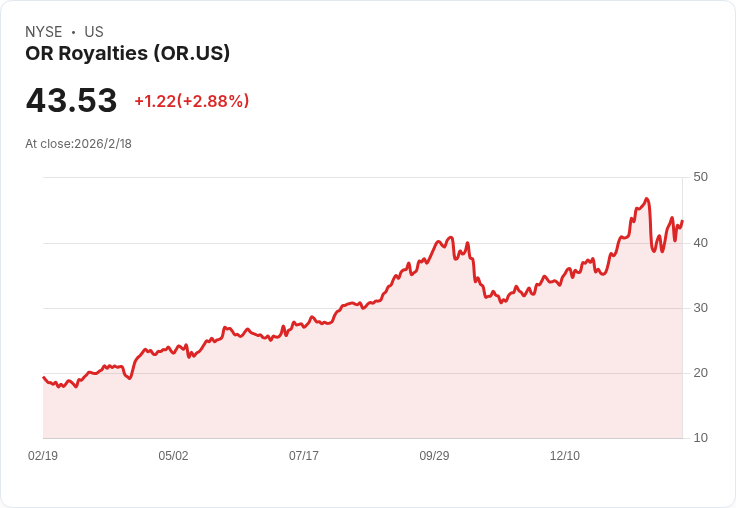736x508 pixels.
Task: Click the leftmost start of the price line
Action: coord(43,377)
